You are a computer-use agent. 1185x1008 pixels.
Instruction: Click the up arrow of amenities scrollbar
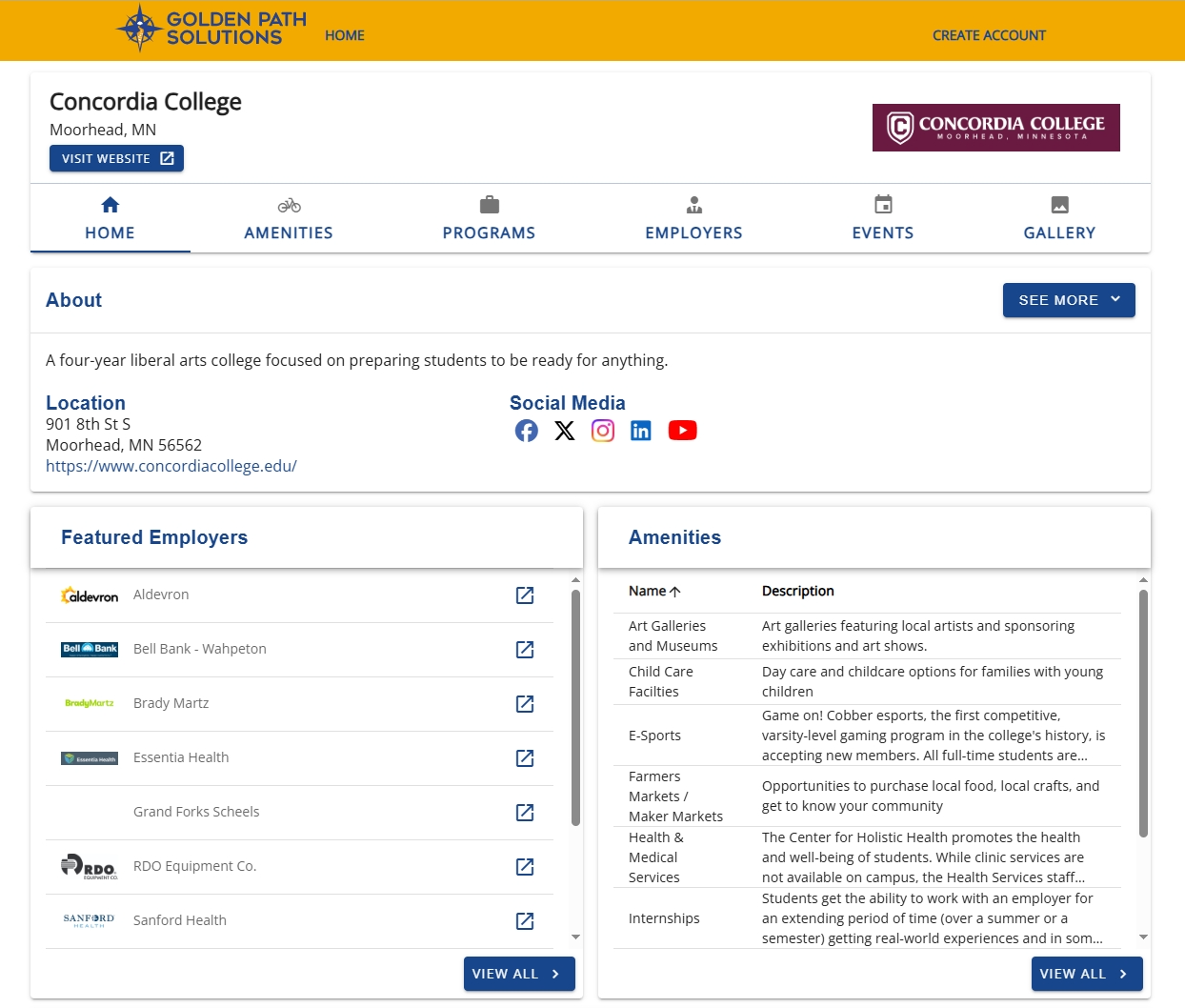pos(1143,579)
